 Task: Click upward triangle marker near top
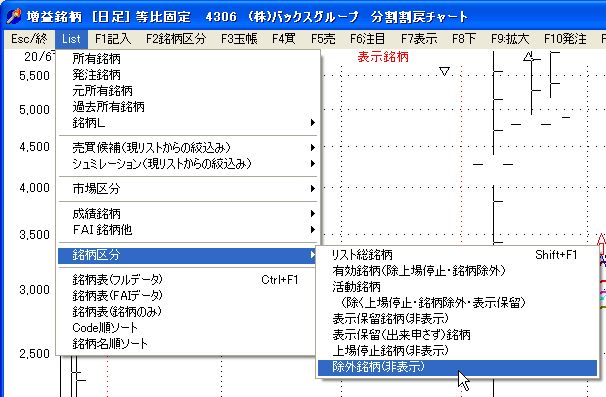point(528,56)
